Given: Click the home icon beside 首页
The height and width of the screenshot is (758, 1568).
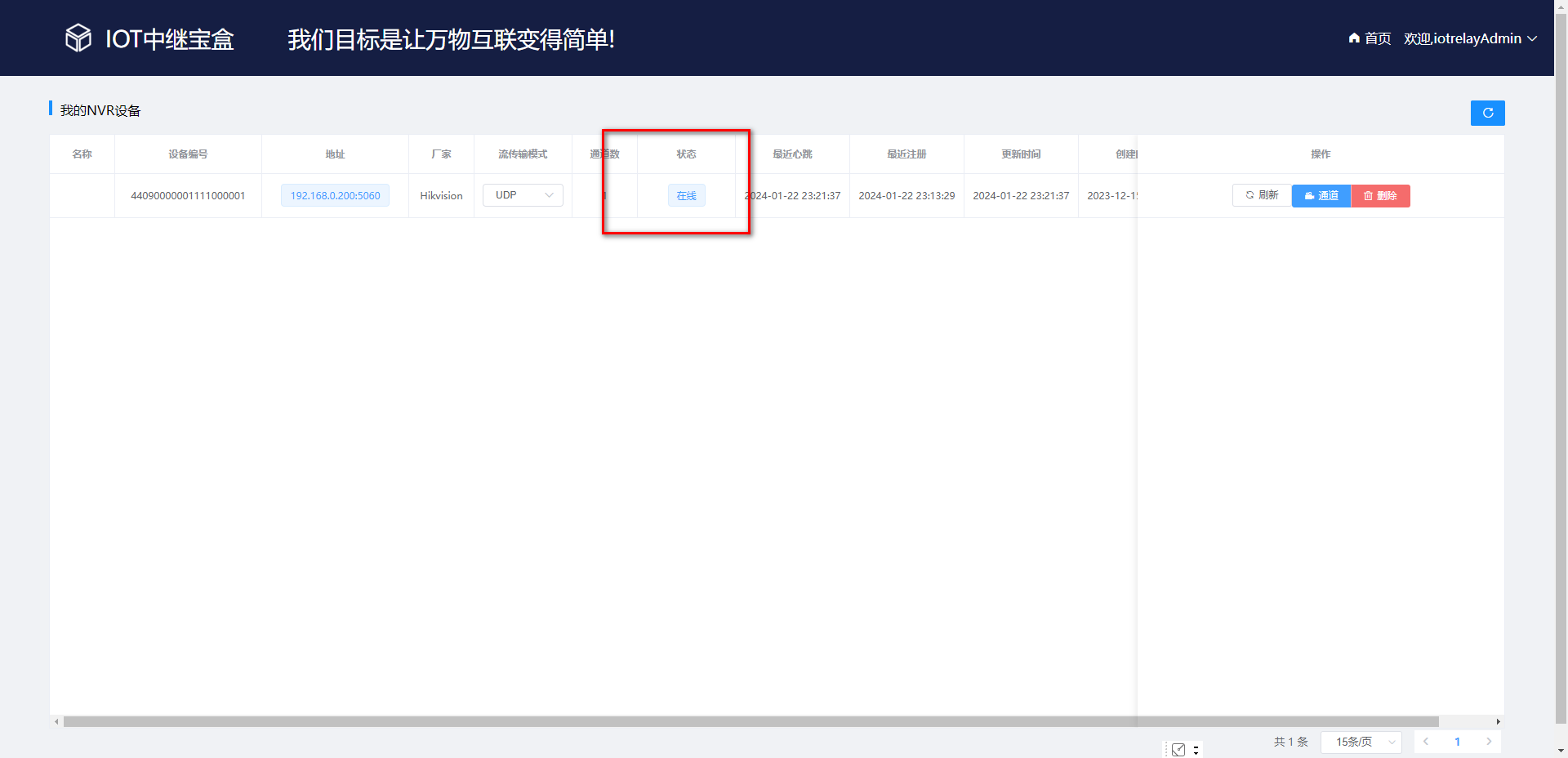Looking at the screenshot, I should [1353, 38].
